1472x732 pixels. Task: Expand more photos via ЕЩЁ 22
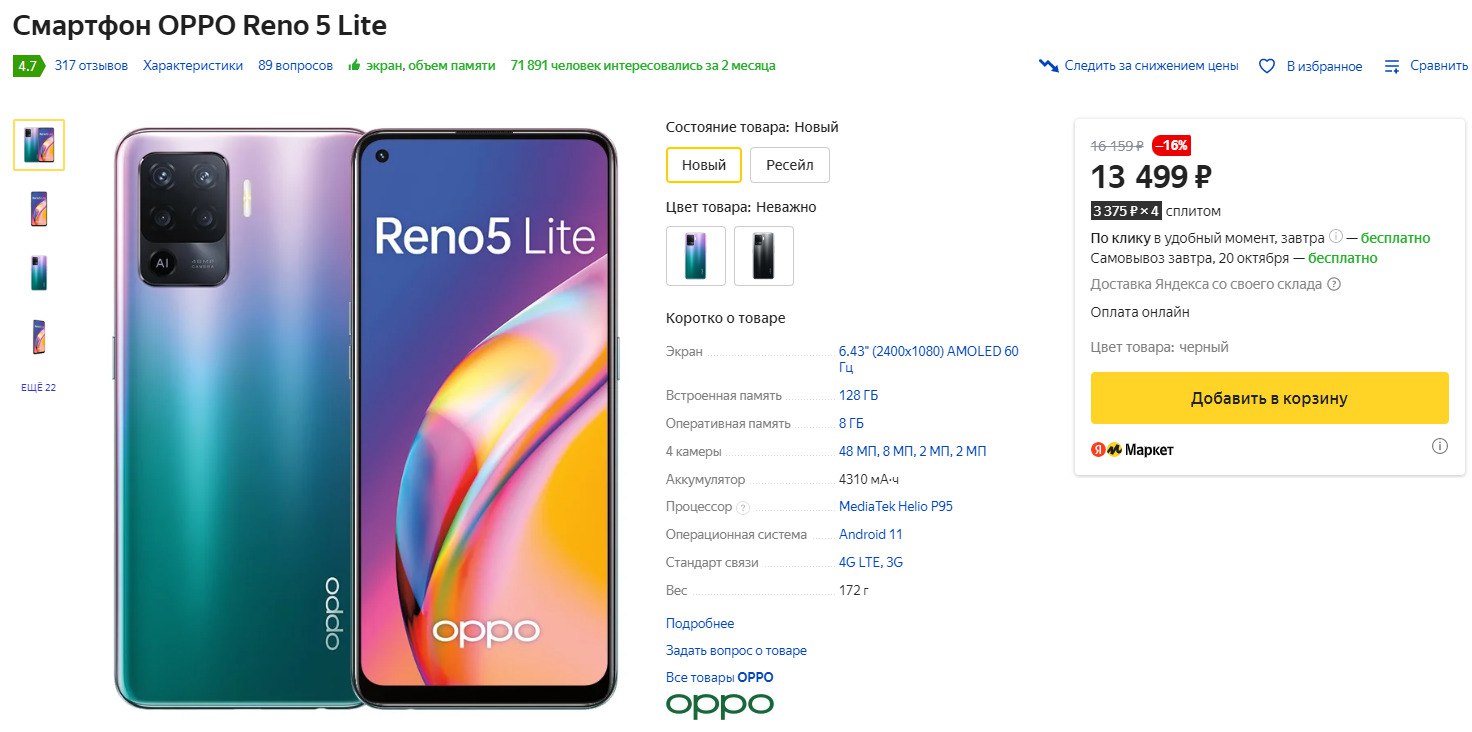pos(39,388)
